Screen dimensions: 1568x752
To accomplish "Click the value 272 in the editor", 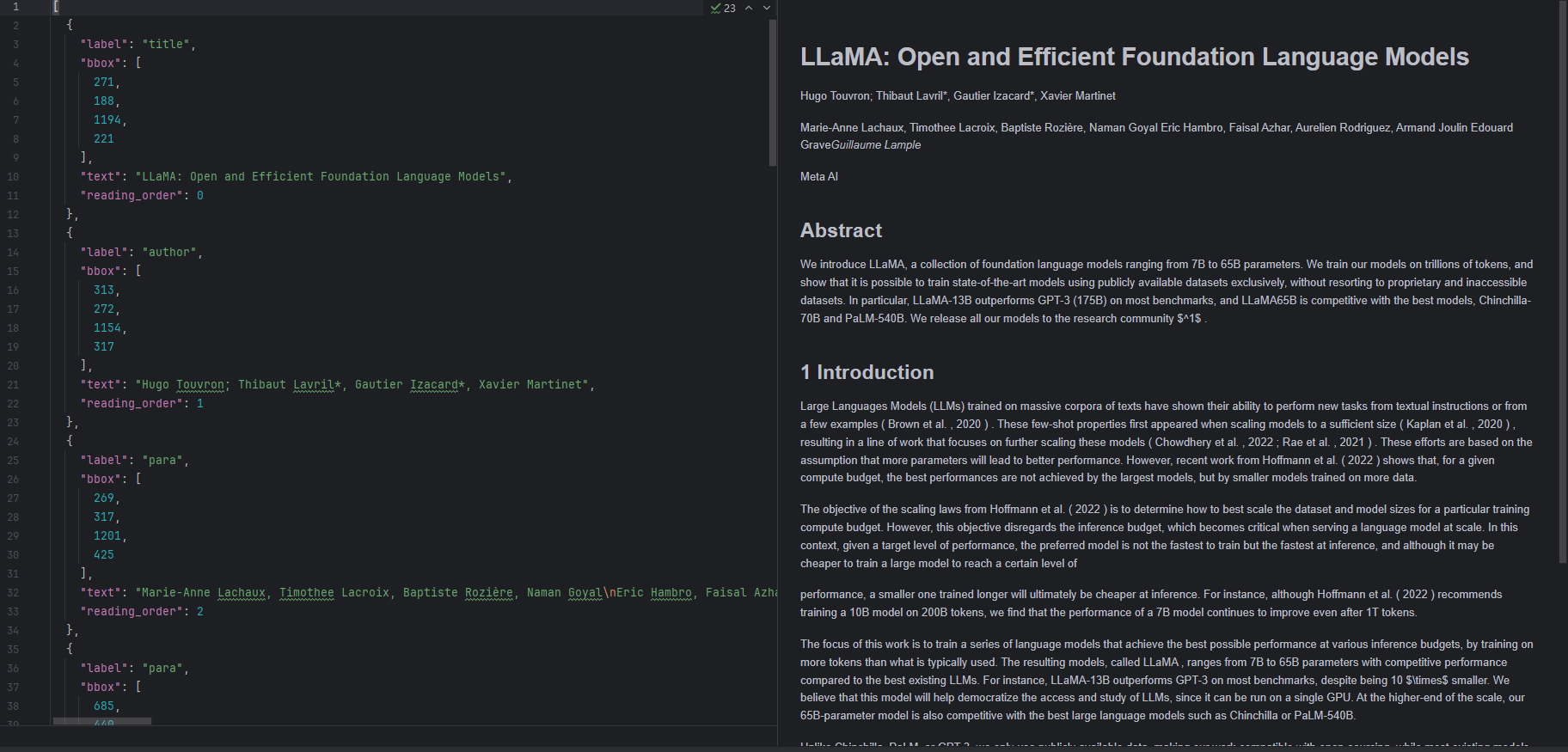I will coord(104,309).
